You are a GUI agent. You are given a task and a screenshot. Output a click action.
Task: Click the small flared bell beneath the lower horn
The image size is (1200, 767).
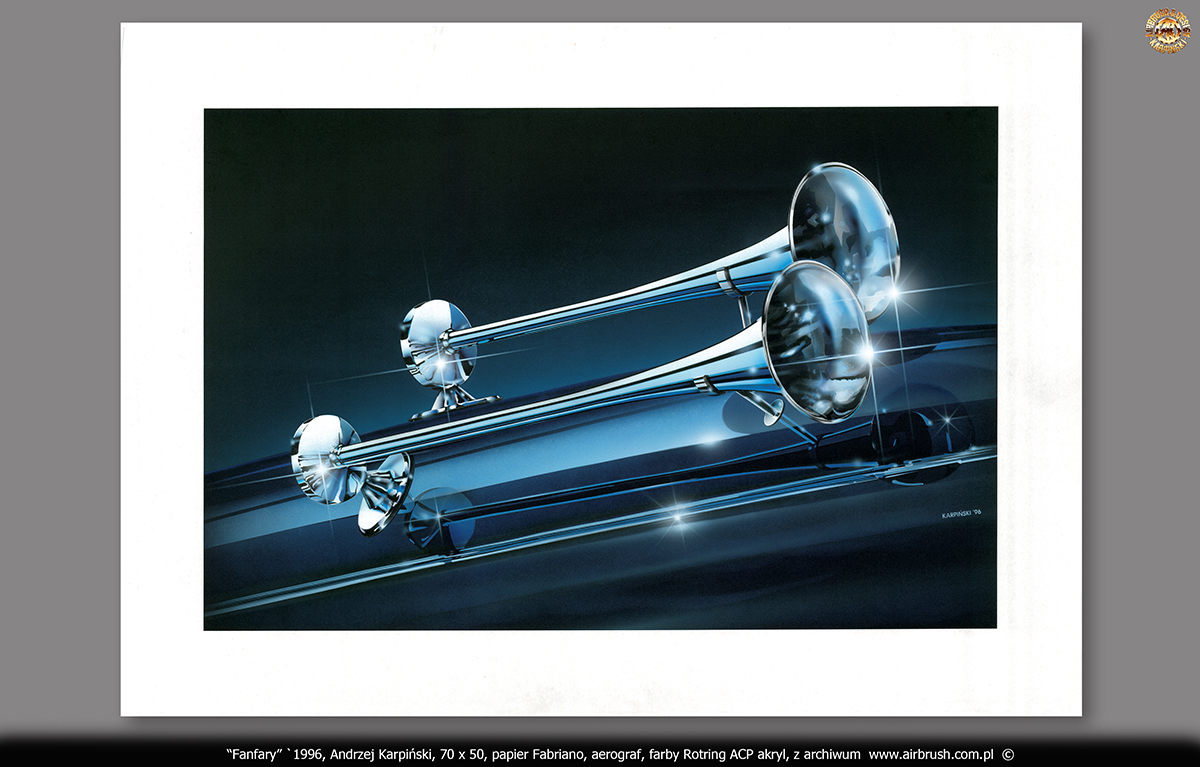click(384, 492)
